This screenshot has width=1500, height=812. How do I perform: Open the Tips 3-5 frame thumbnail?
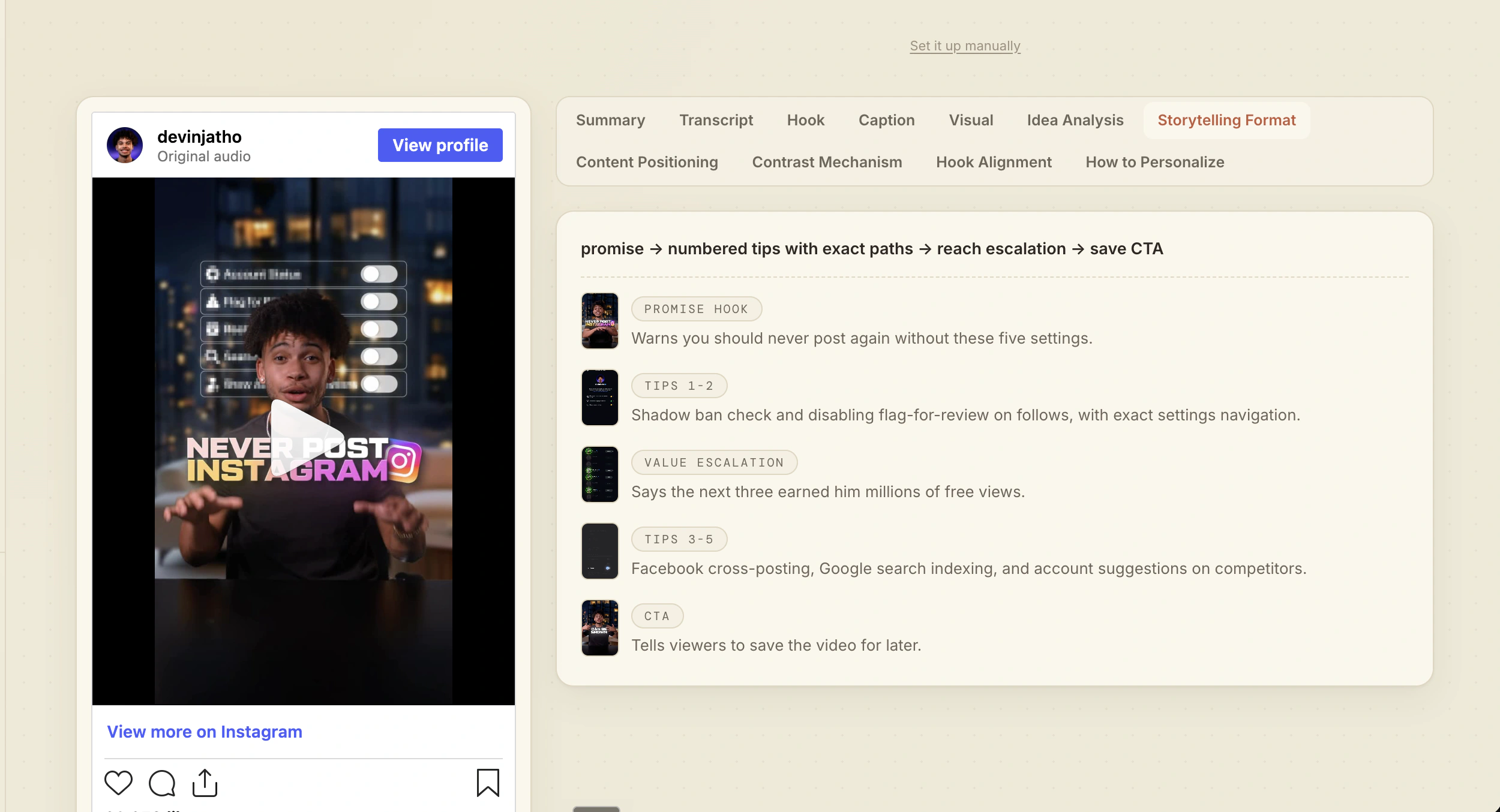pyautogui.click(x=599, y=551)
